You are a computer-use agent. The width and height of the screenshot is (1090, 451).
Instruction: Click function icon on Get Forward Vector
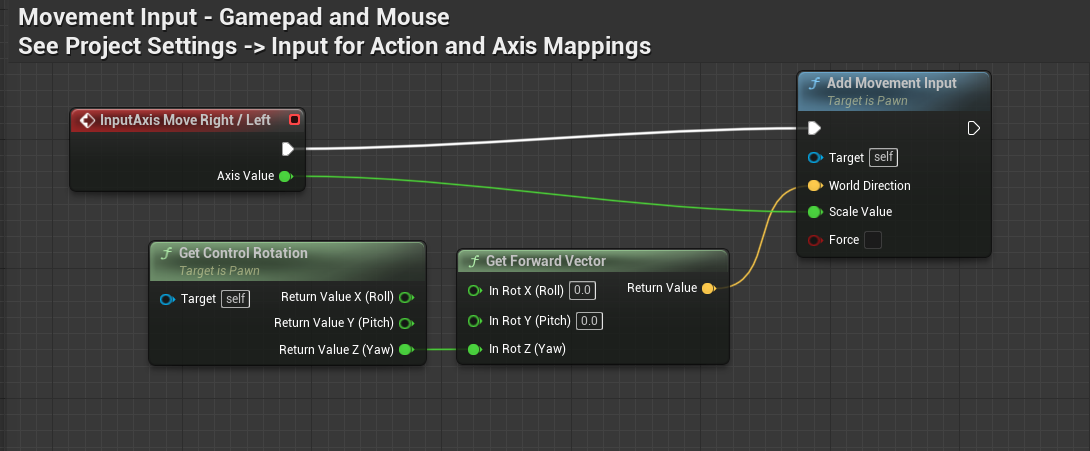pos(474,261)
